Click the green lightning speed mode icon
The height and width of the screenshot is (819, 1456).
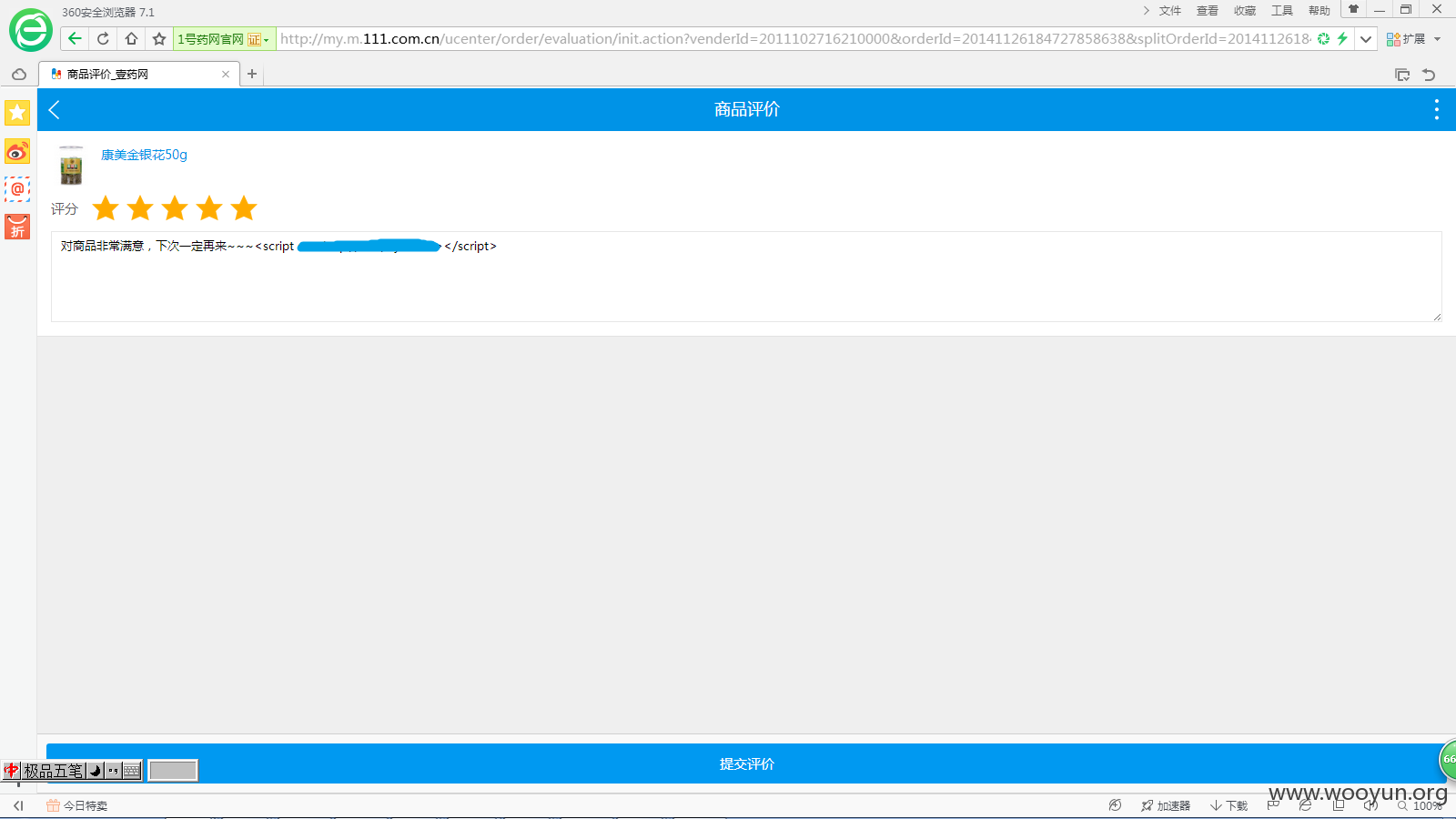point(1342,38)
